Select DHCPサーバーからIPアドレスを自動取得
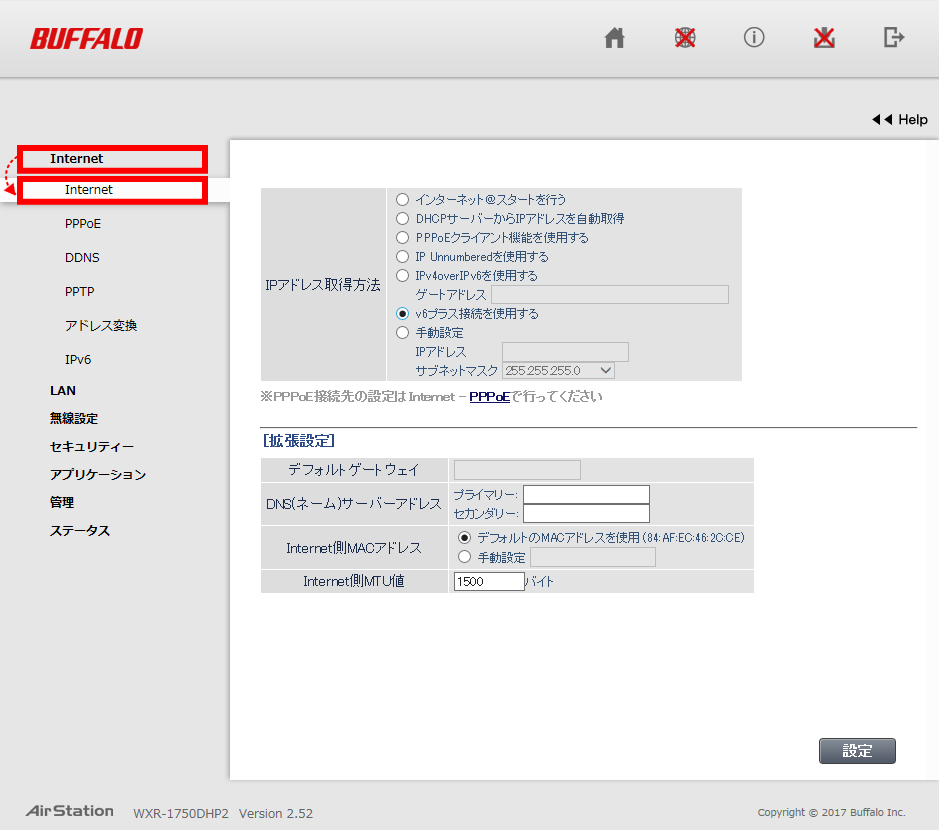This screenshot has width=939, height=830. 402,218
